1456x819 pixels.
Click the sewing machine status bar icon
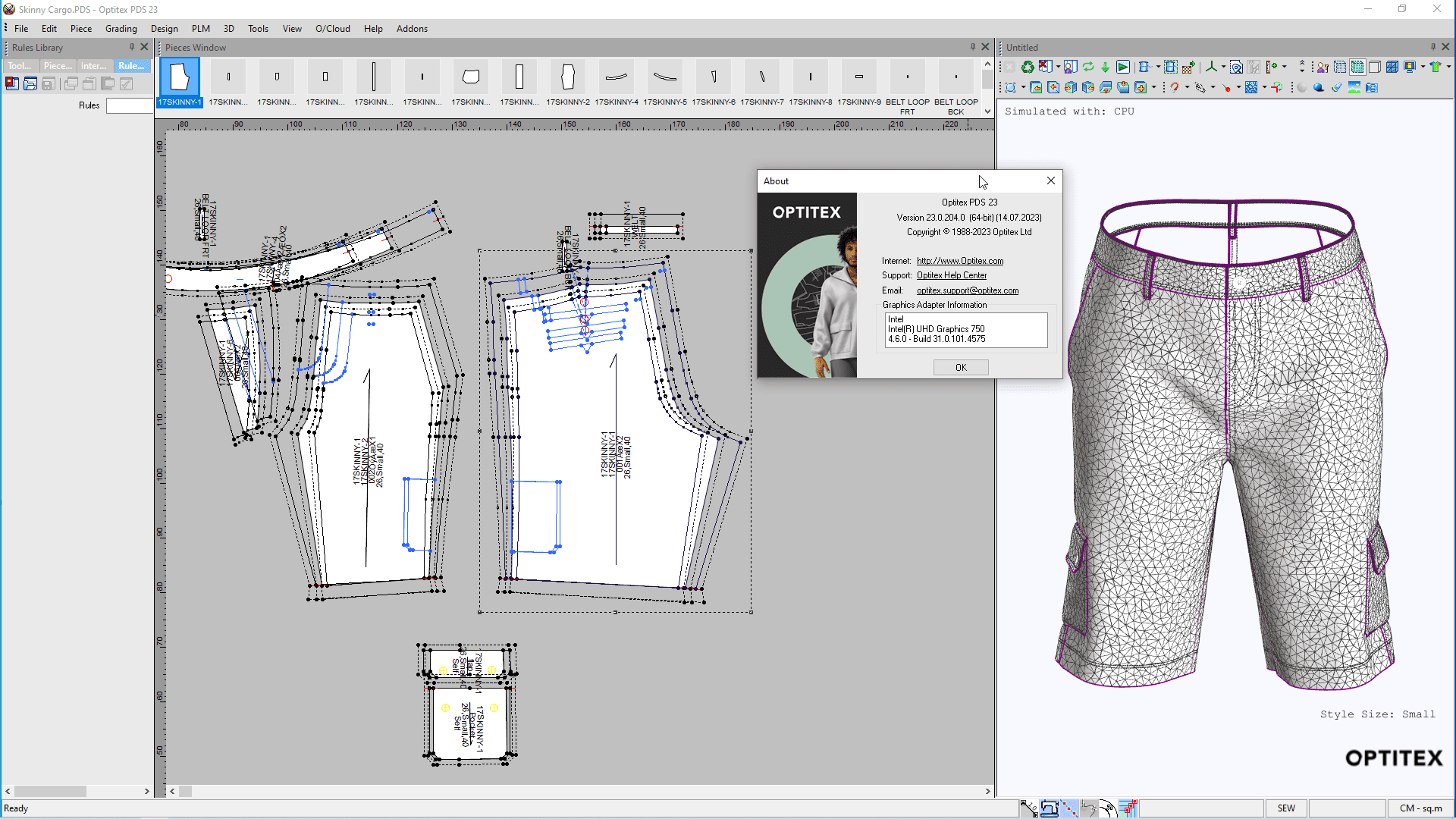pyautogui.click(x=1049, y=808)
